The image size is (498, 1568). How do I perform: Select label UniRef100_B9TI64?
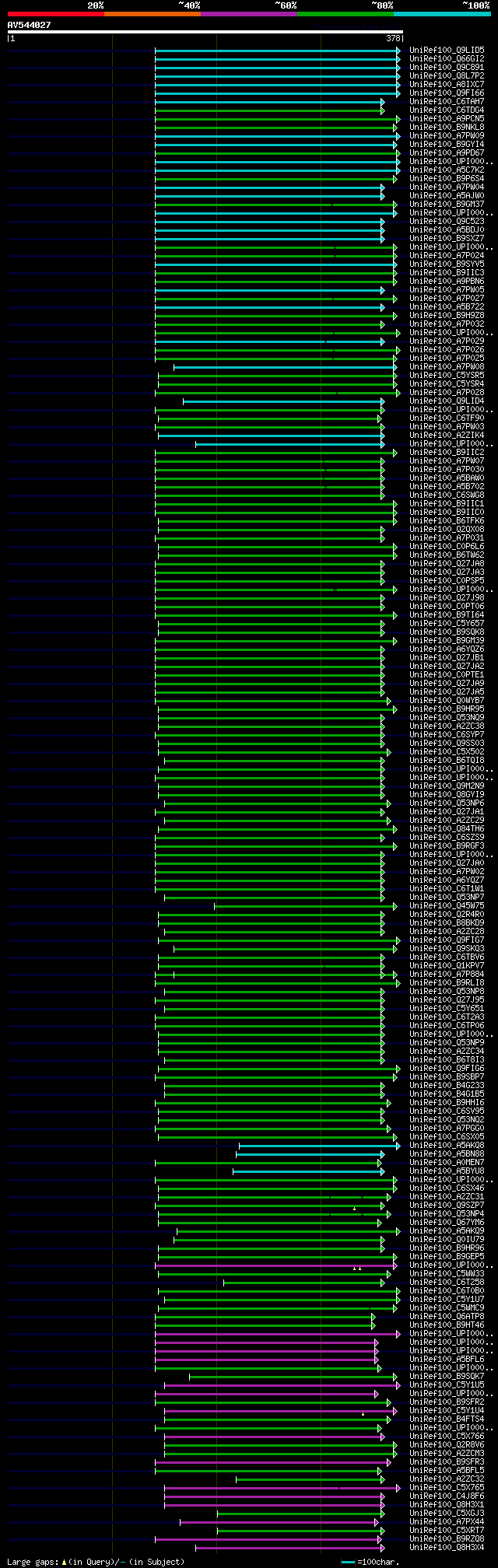coord(447,615)
